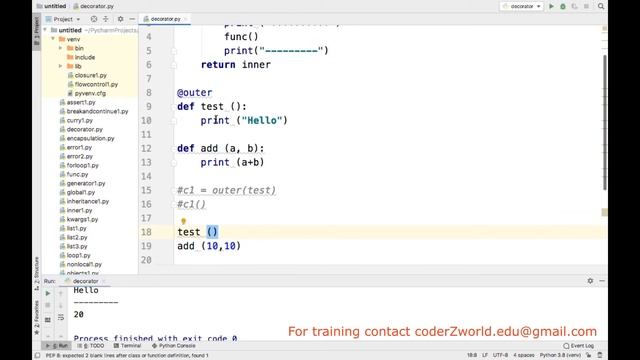This screenshot has height=360, width=640.
Task: Toggle fold marker on line 13
Action: tap(173, 162)
